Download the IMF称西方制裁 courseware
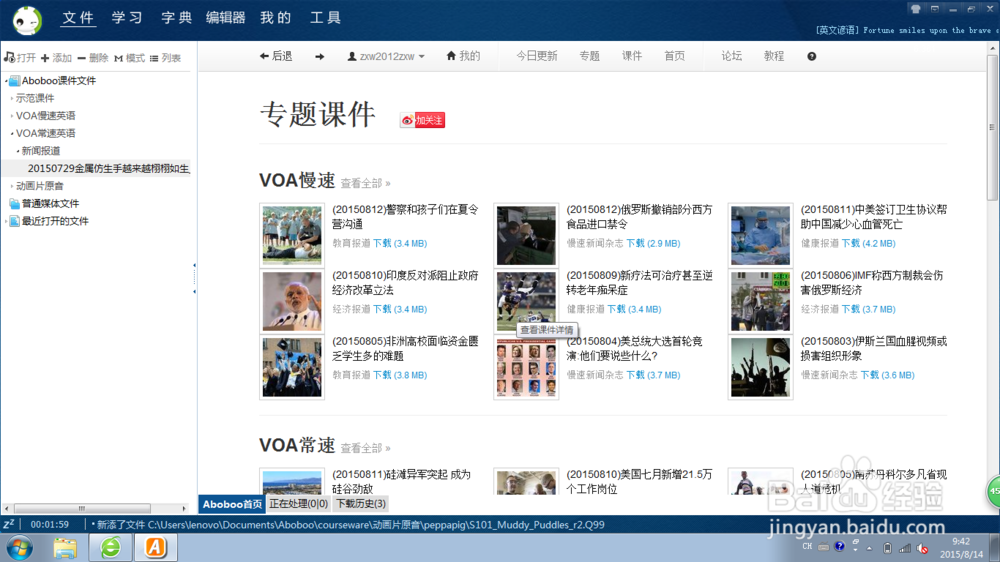This screenshot has width=1000, height=562. coord(869,309)
